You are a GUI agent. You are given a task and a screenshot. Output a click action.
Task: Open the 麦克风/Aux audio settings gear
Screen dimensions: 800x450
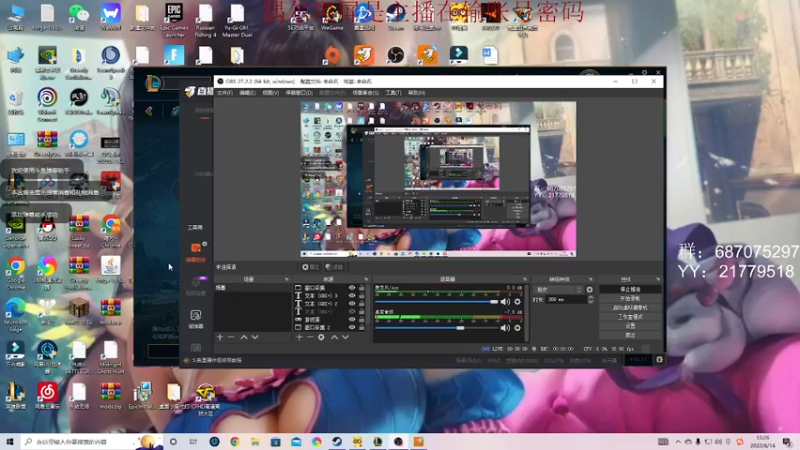tap(517, 302)
